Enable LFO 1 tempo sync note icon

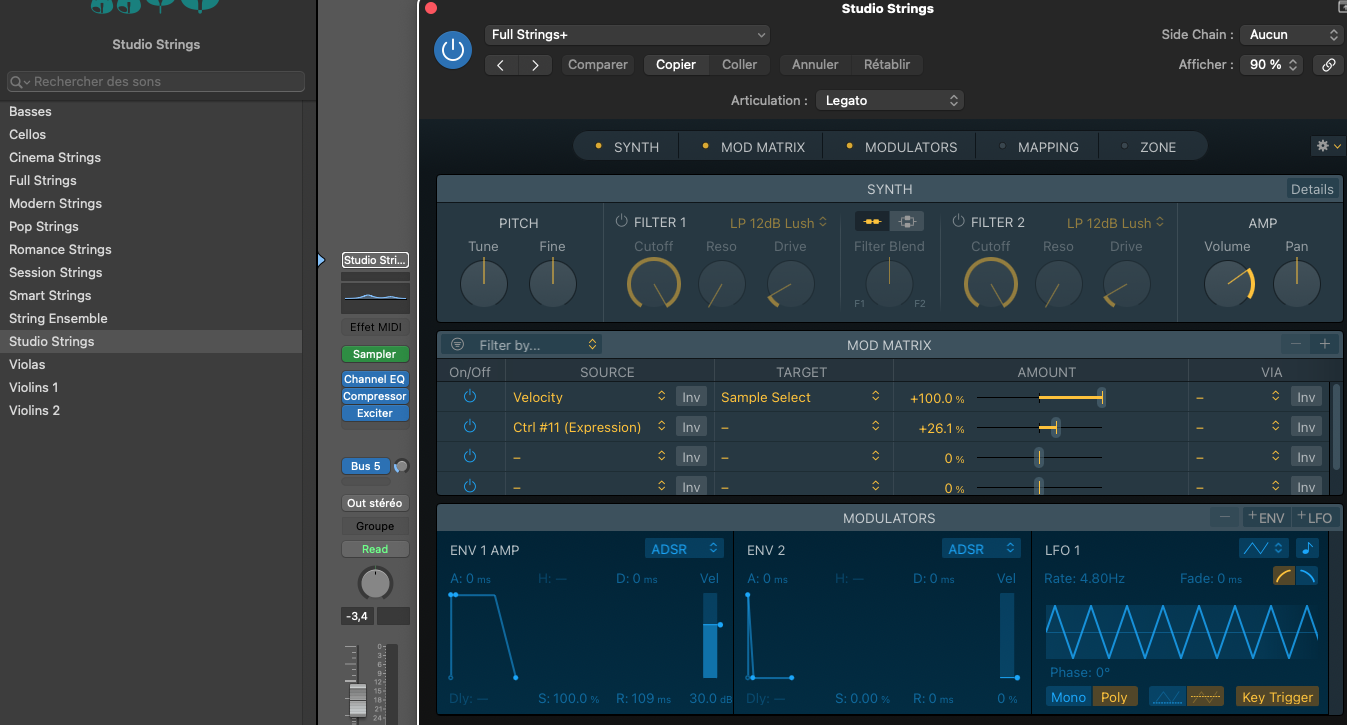(1307, 548)
